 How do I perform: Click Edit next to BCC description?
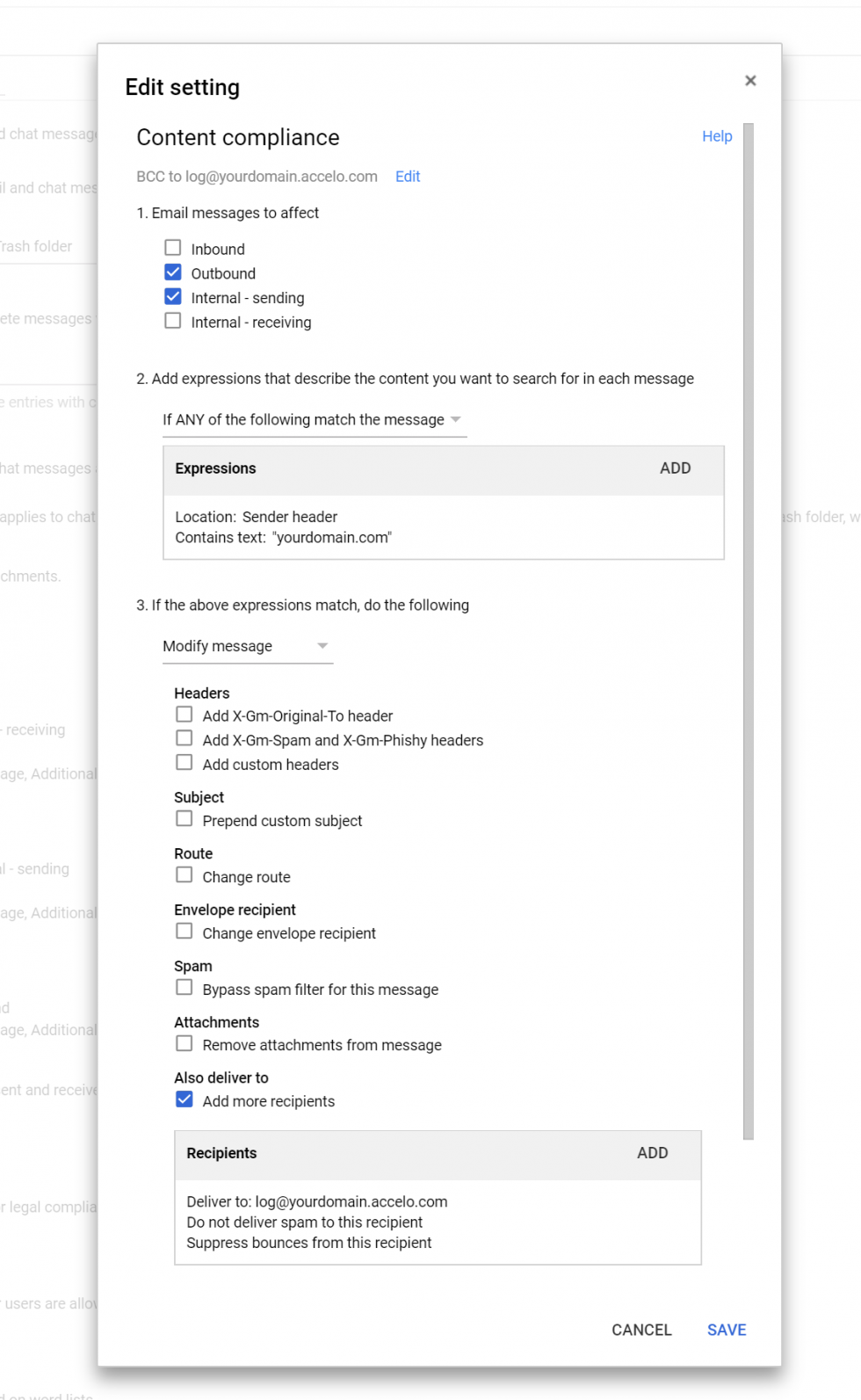point(407,177)
